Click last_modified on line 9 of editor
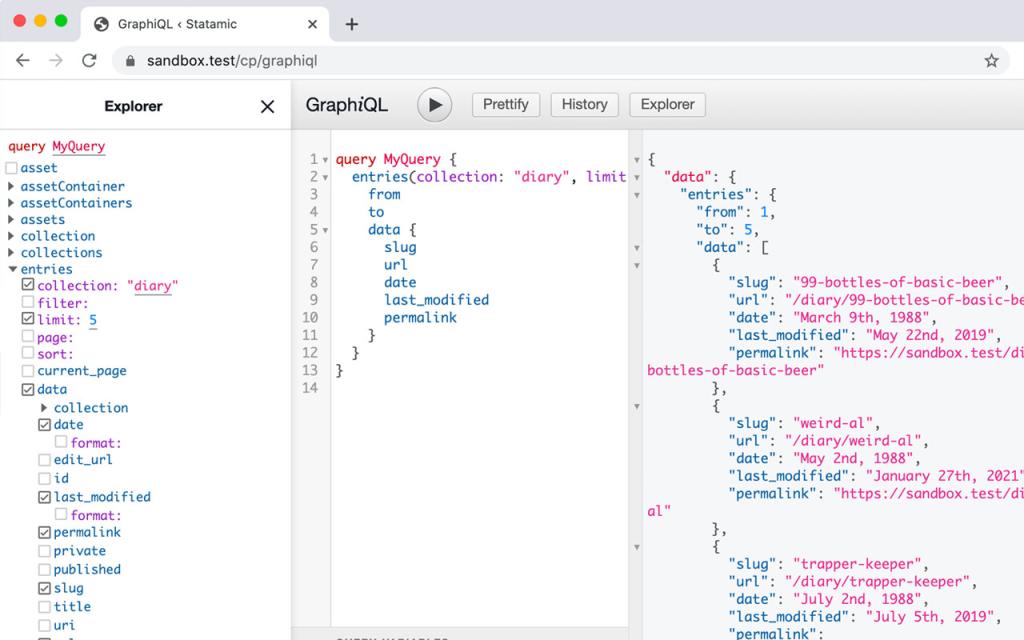 point(436,300)
